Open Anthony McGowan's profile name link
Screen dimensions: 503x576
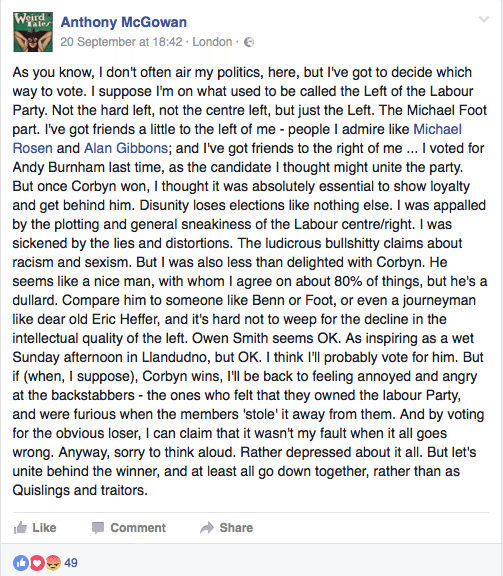124,22
